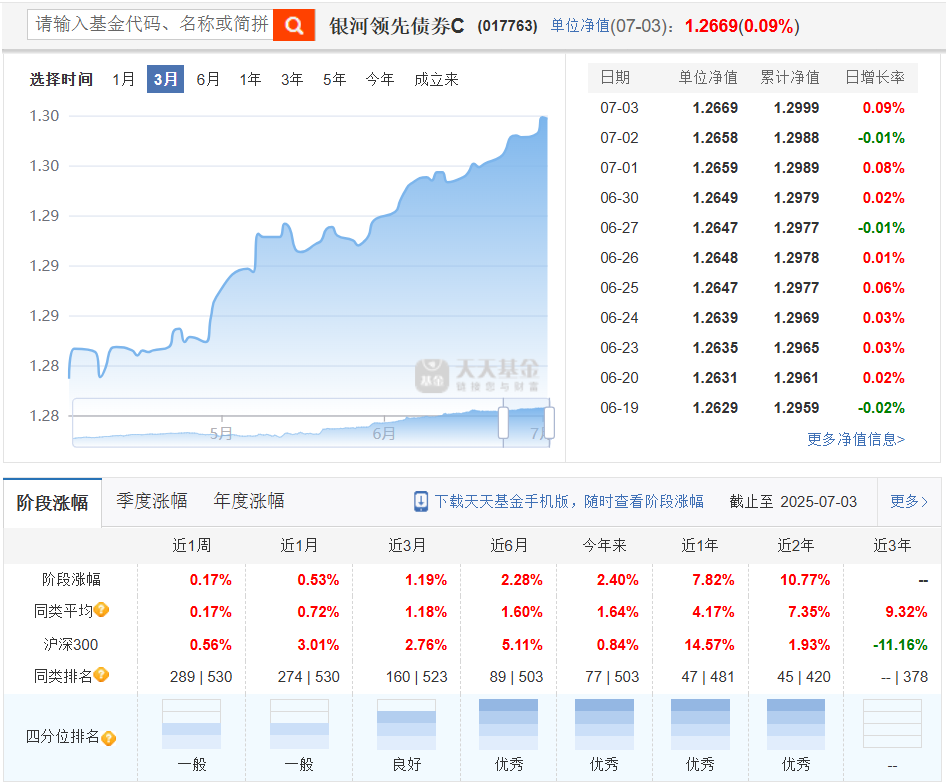
Task: Click the 06-30 date row
Action: pyautogui.click(x=752, y=198)
